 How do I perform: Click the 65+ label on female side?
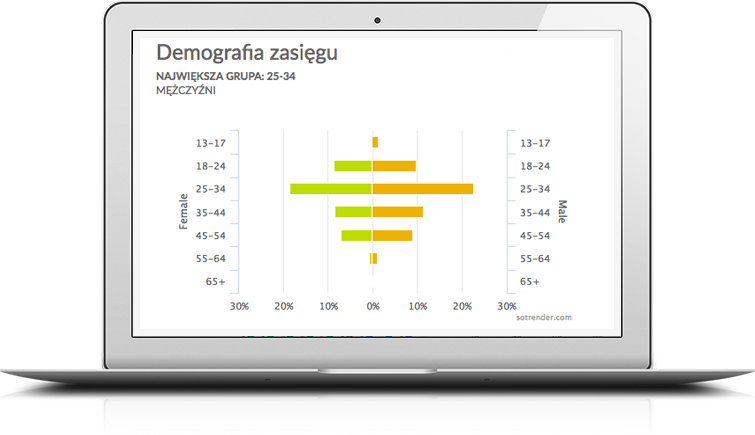point(216,282)
